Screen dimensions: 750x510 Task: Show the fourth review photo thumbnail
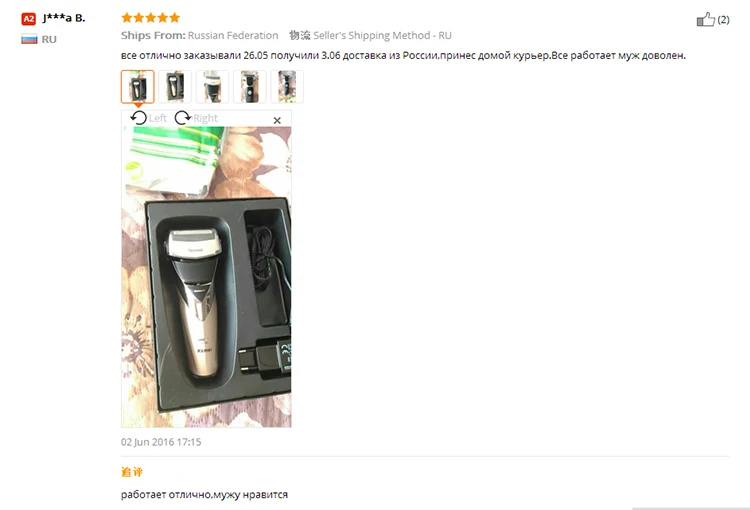(x=250, y=87)
